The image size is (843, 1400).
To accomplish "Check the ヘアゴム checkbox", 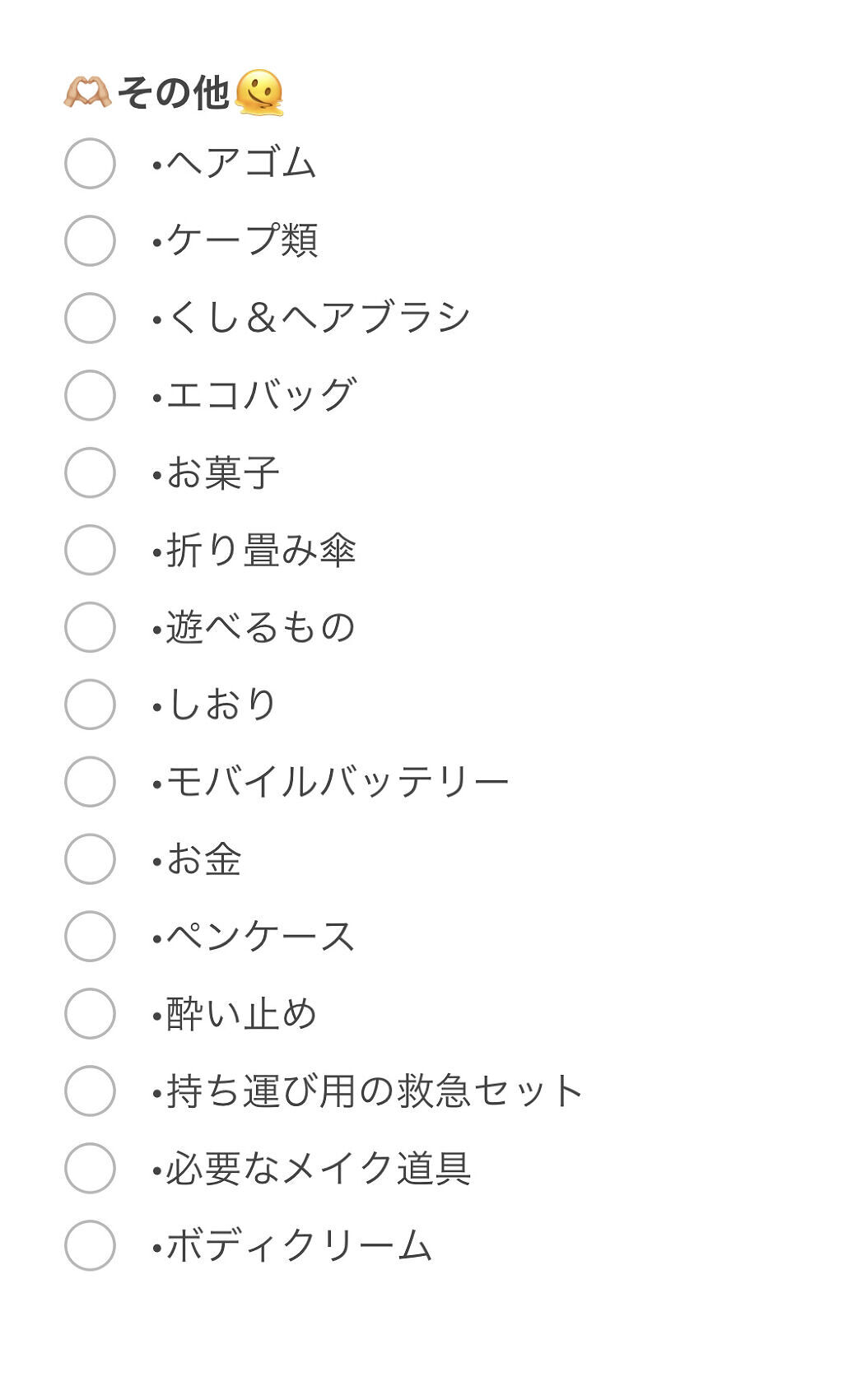I will coord(90,163).
